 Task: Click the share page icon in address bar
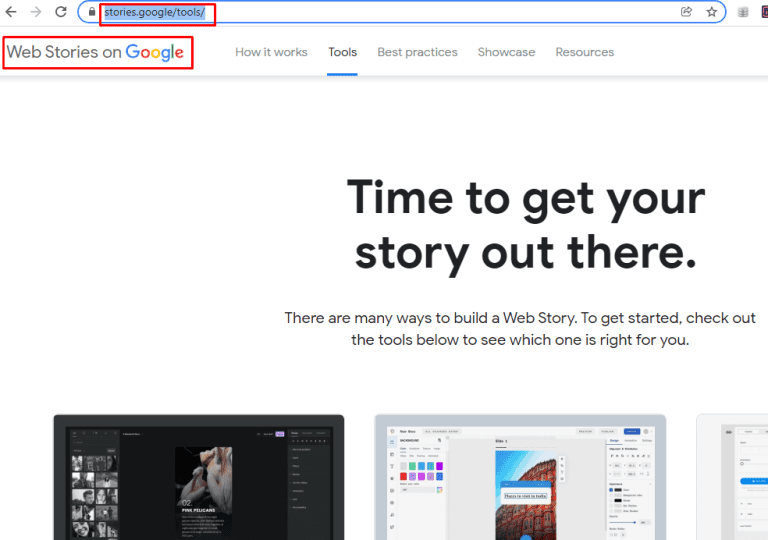click(686, 12)
